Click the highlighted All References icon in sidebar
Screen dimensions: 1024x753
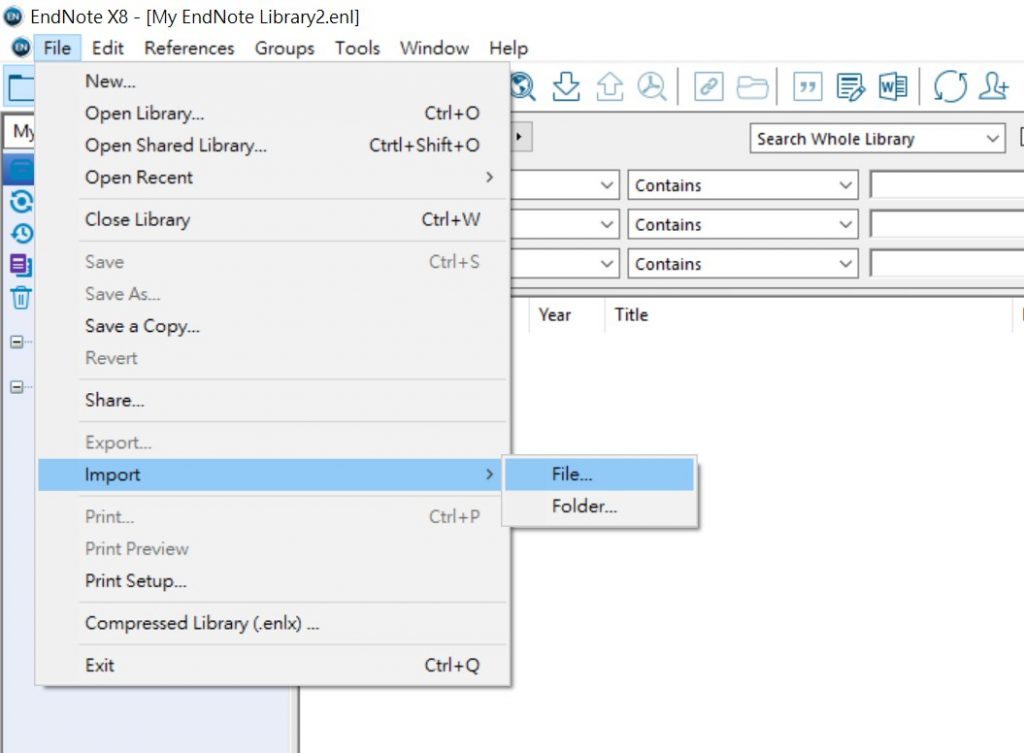click(20, 169)
